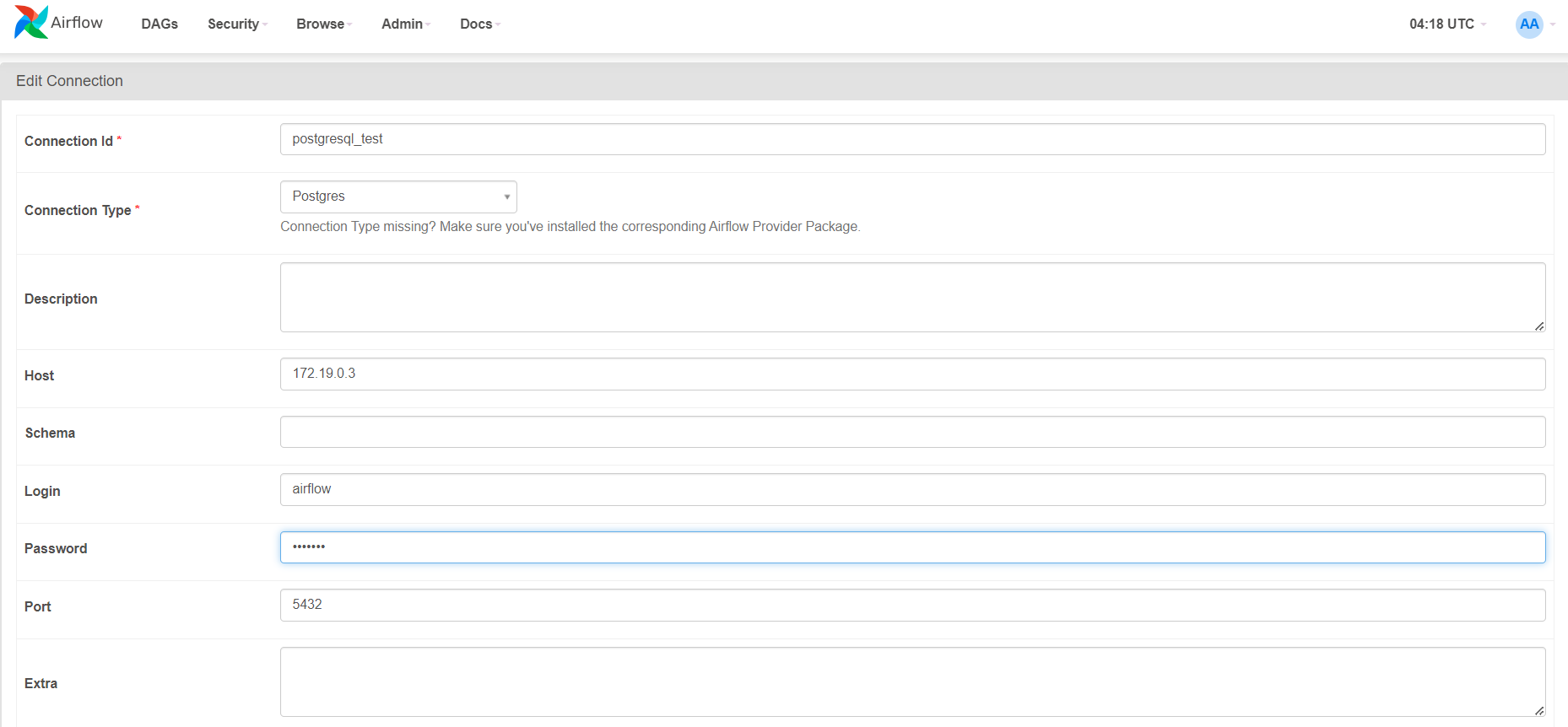Click the Password label

pos(56,548)
